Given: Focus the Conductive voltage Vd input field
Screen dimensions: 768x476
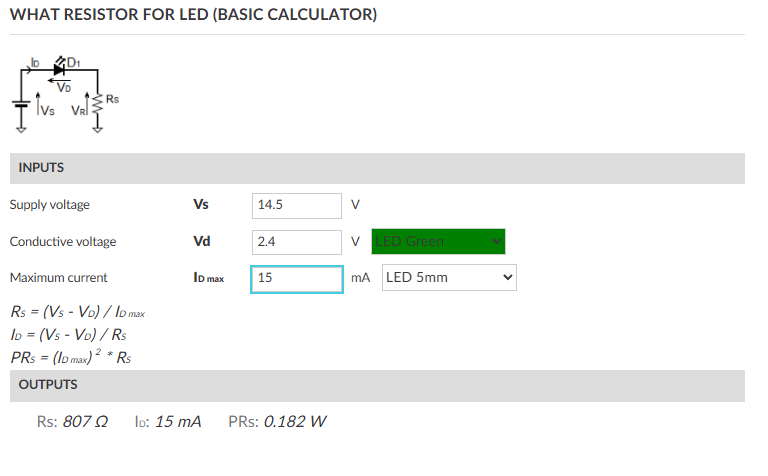Looking at the screenshot, I should (x=297, y=241).
